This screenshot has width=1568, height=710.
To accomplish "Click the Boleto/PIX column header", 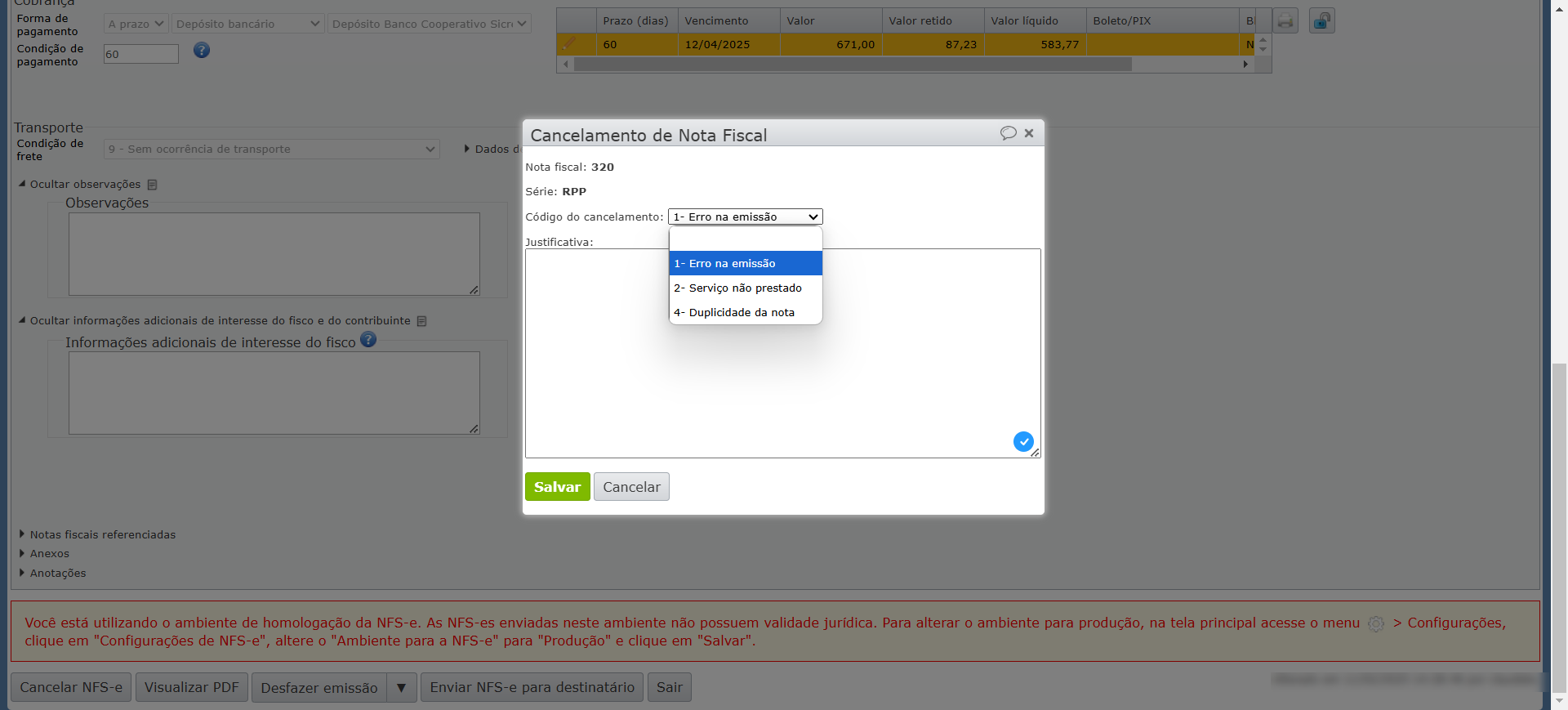I will coord(1163,21).
